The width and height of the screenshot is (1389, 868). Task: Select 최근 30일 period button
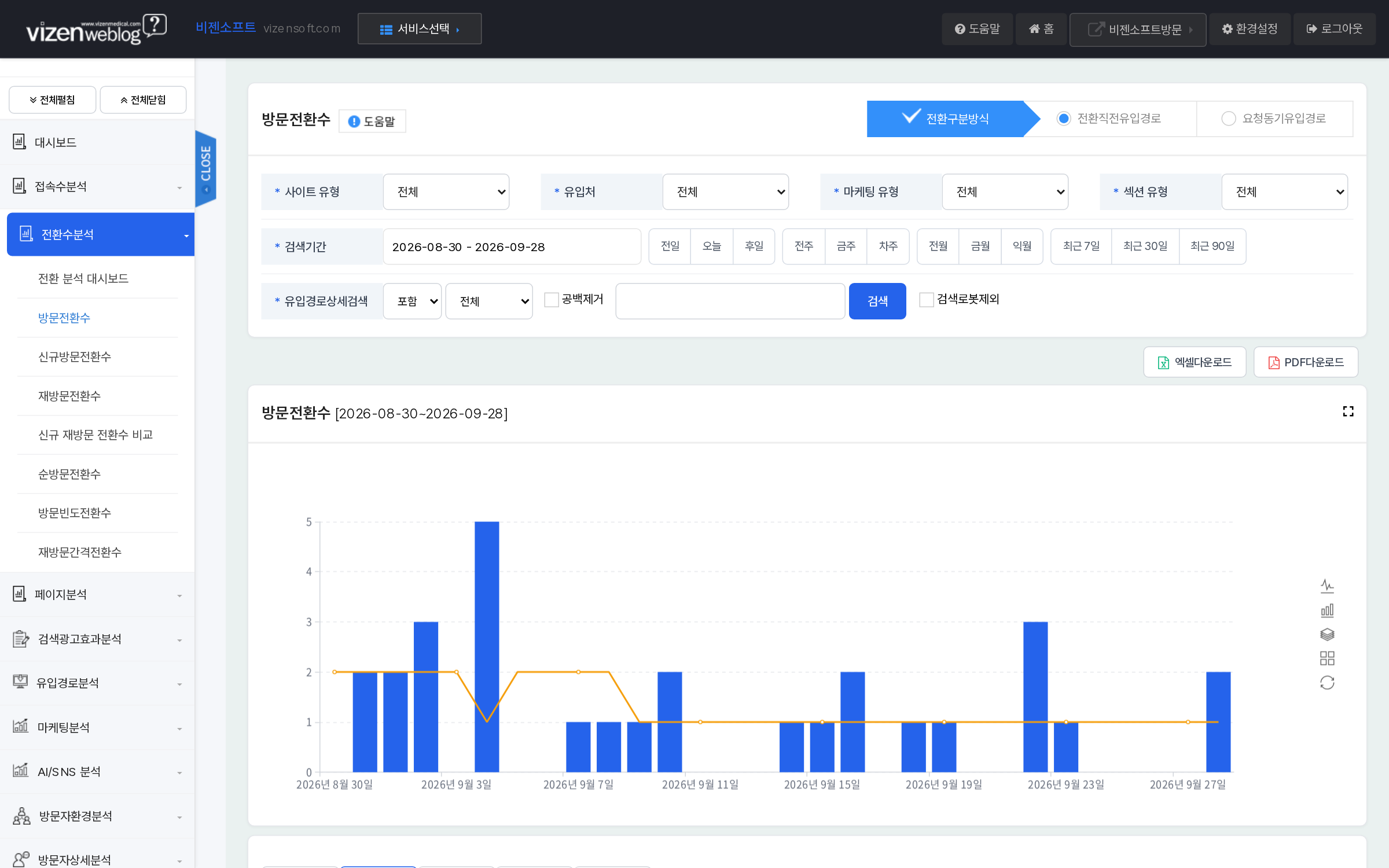tap(1145, 247)
